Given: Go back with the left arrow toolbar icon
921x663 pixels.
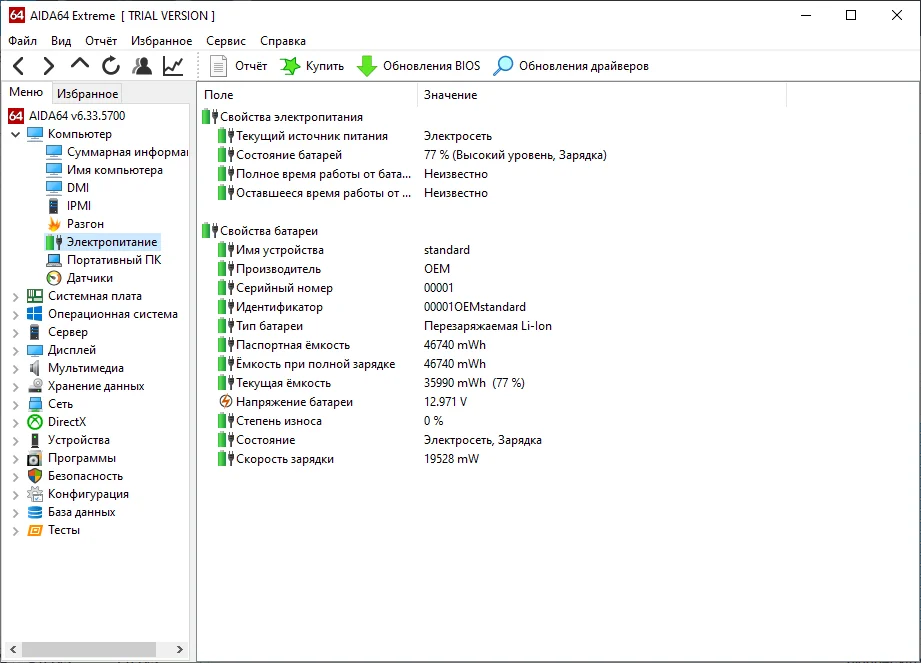Looking at the screenshot, I should [19, 66].
